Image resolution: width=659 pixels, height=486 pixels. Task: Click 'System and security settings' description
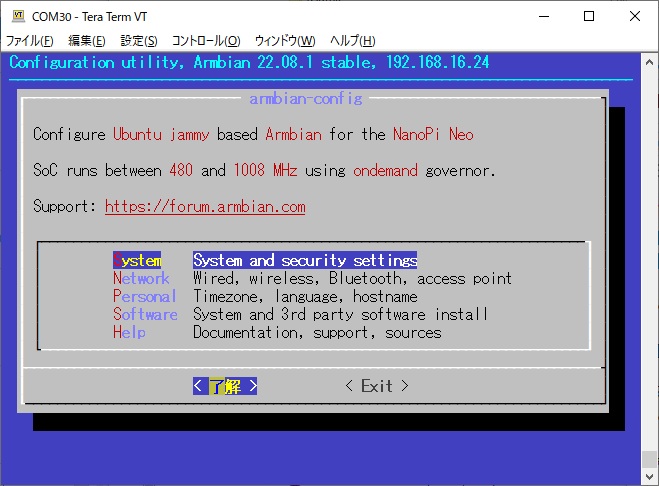305,260
